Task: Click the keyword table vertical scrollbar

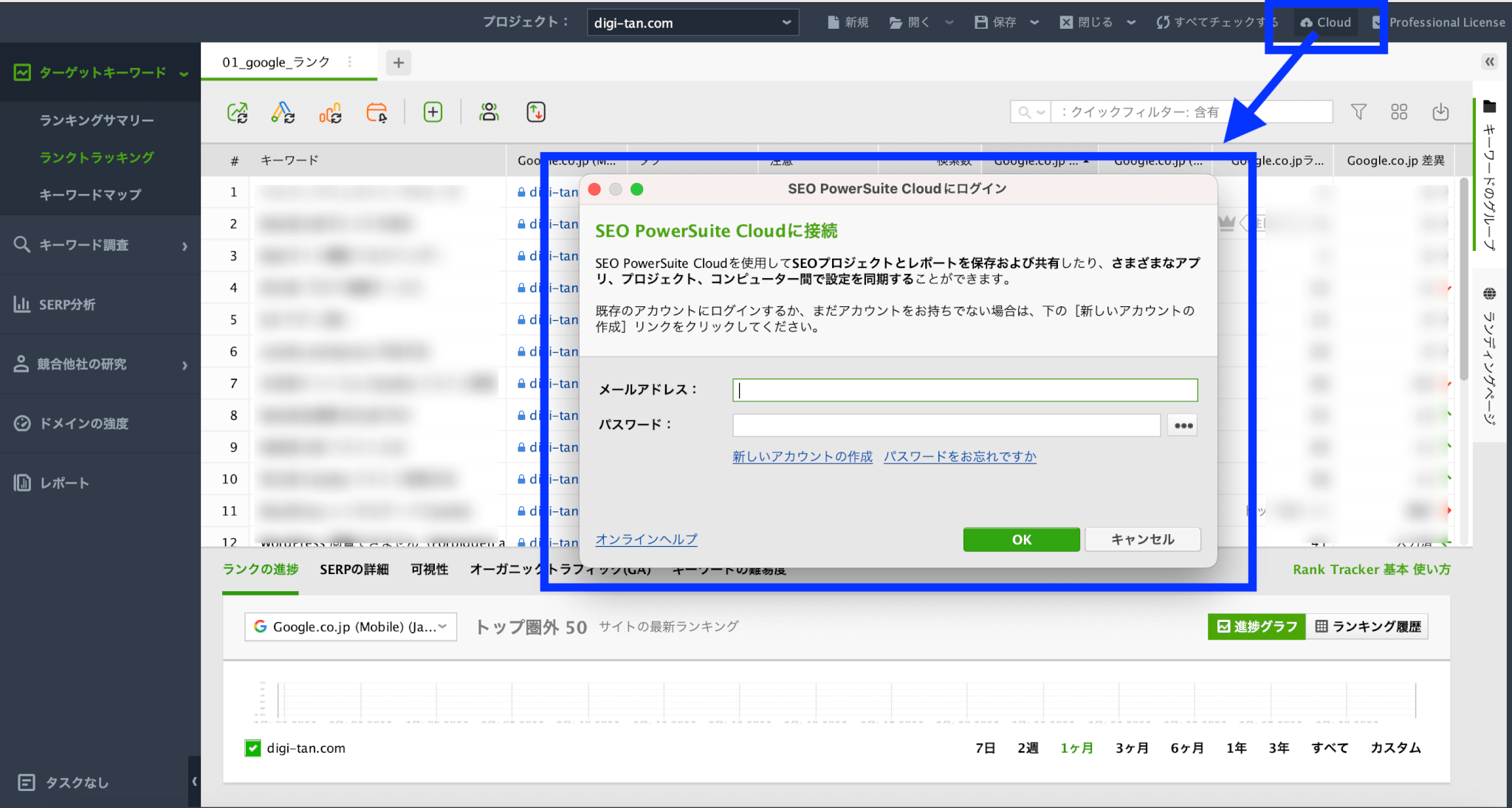Action: click(x=1463, y=280)
